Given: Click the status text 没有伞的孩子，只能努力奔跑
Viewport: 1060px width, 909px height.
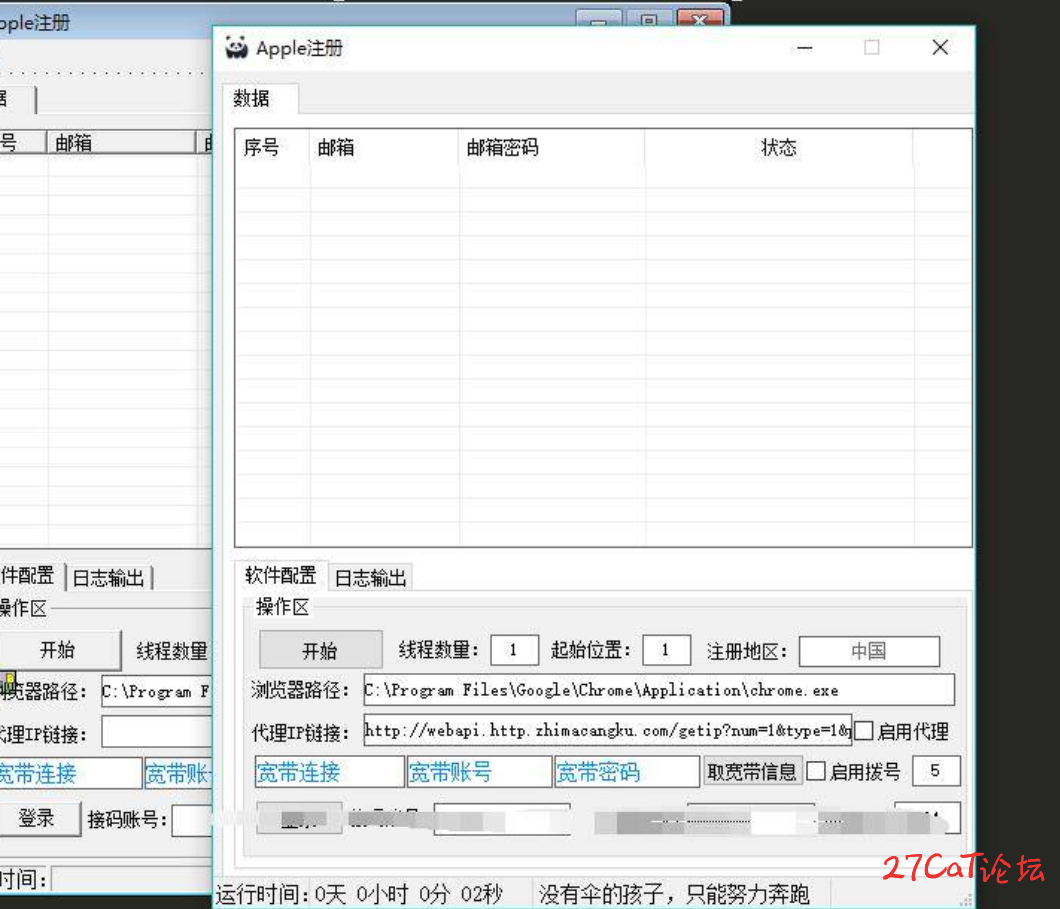Looking at the screenshot, I should [674, 894].
